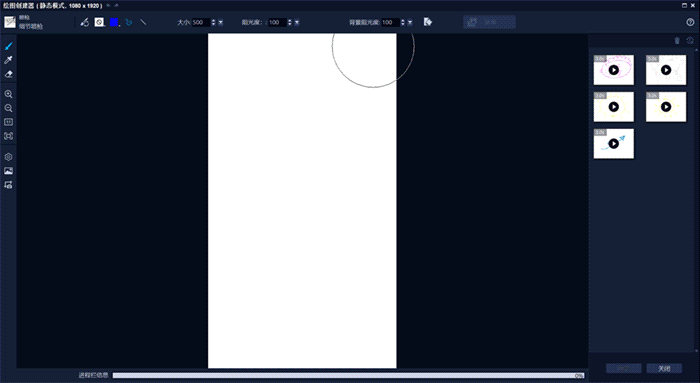Click the dimmed OK button beside 关闭
This screenshot has height=383, width=700.
point(624,368)
